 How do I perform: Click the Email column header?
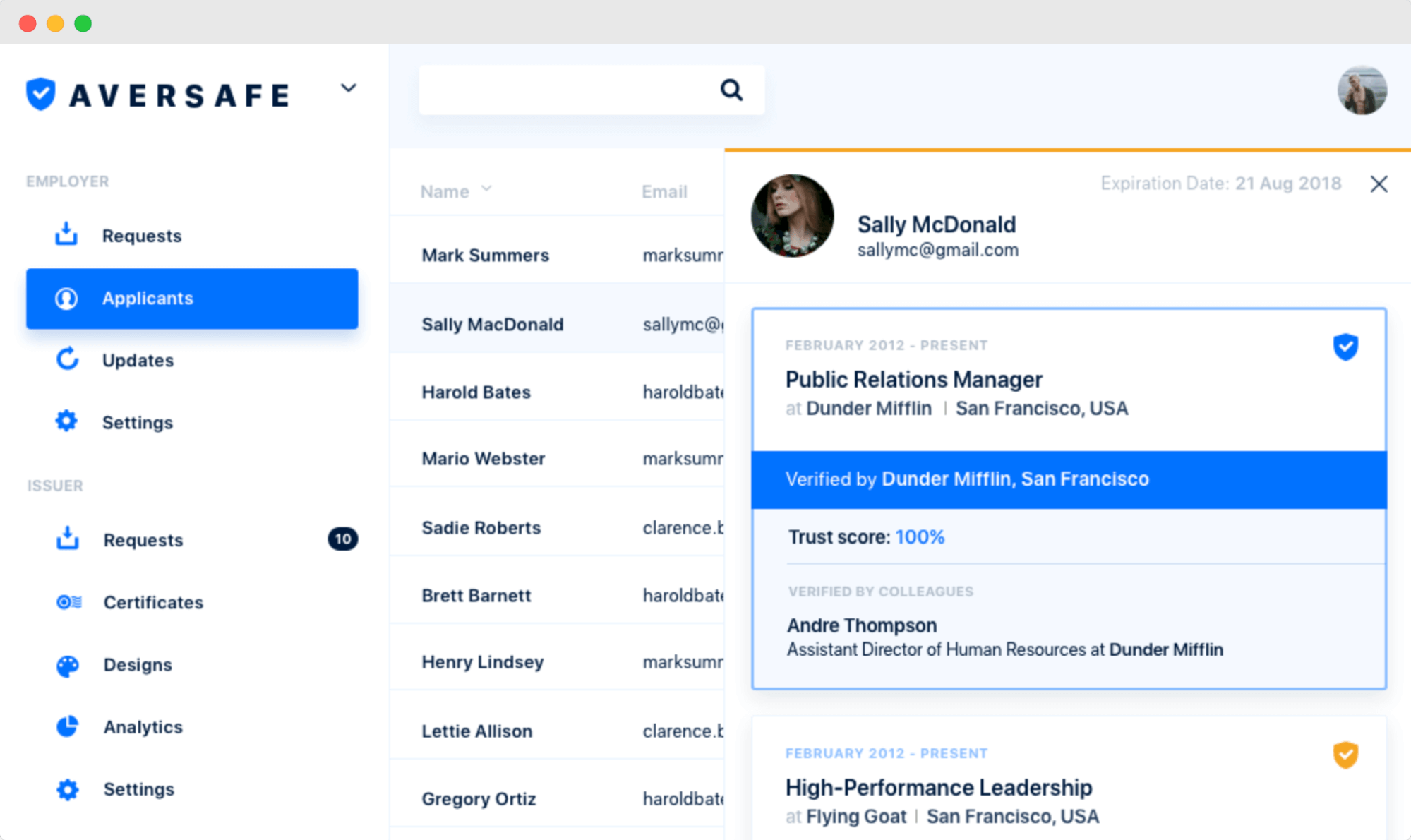[664, 191]
